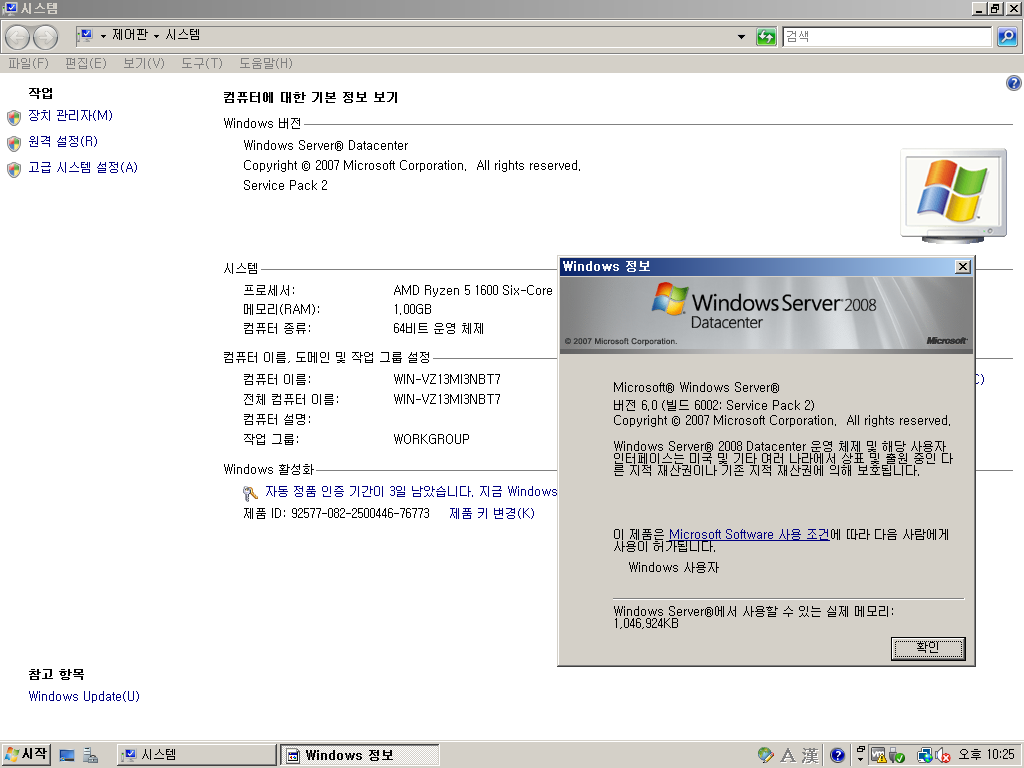The image size is (1024, 768).
Task: Click the taskbar clock 오후 10:25
Action: 986,755
